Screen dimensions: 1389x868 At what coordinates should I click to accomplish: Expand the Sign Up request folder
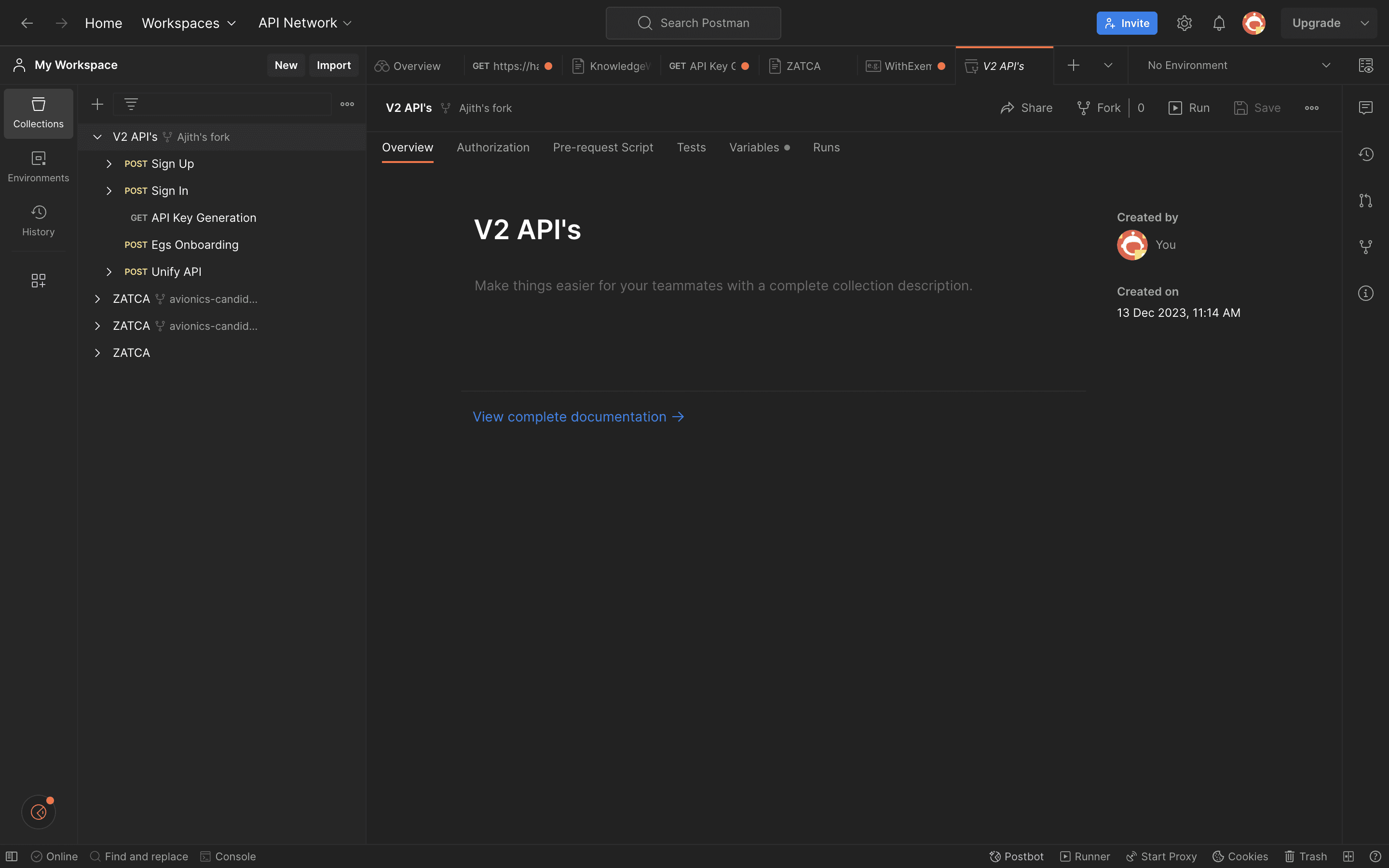point(109,163)
